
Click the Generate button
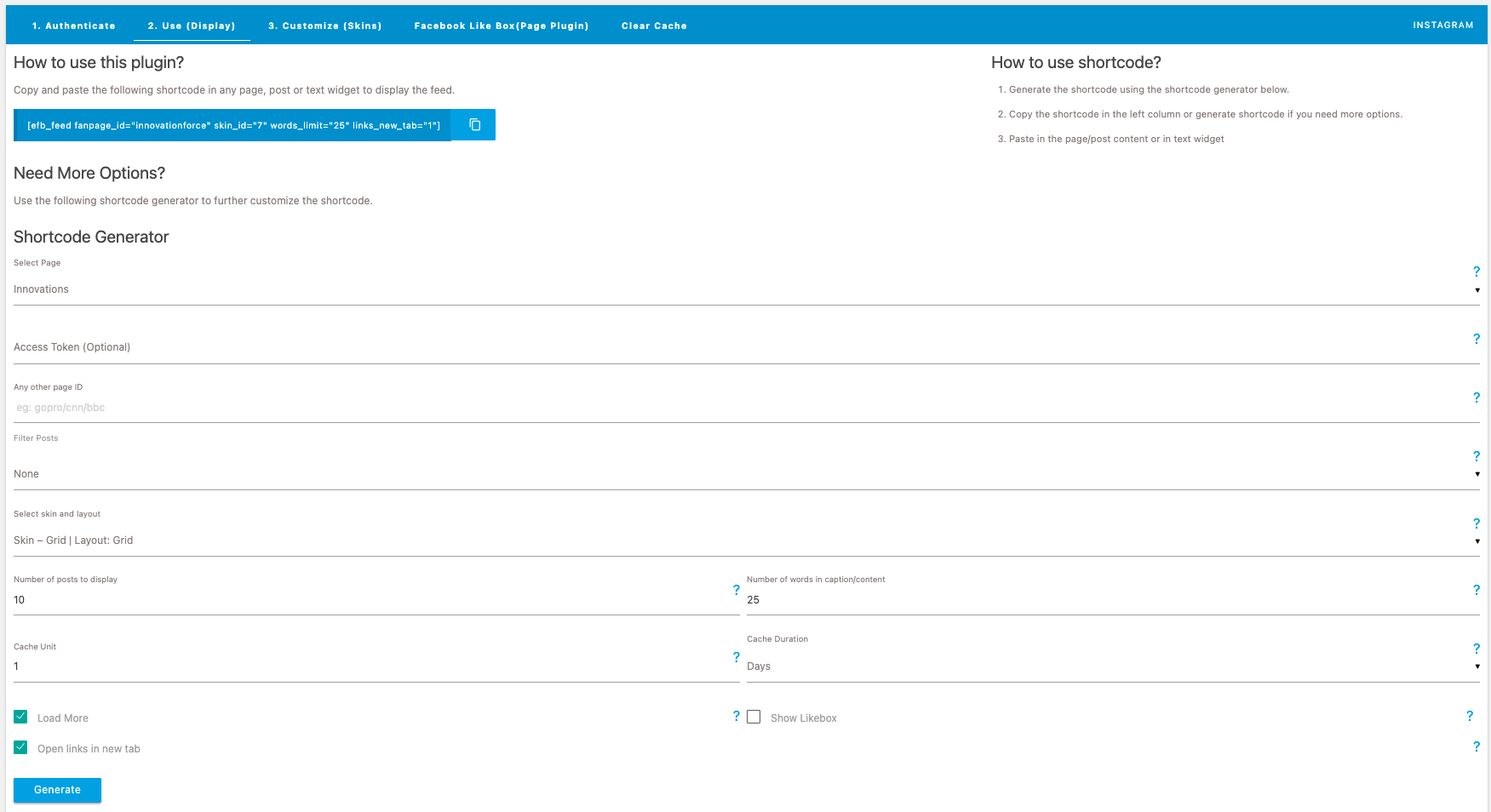coord(57,790)
